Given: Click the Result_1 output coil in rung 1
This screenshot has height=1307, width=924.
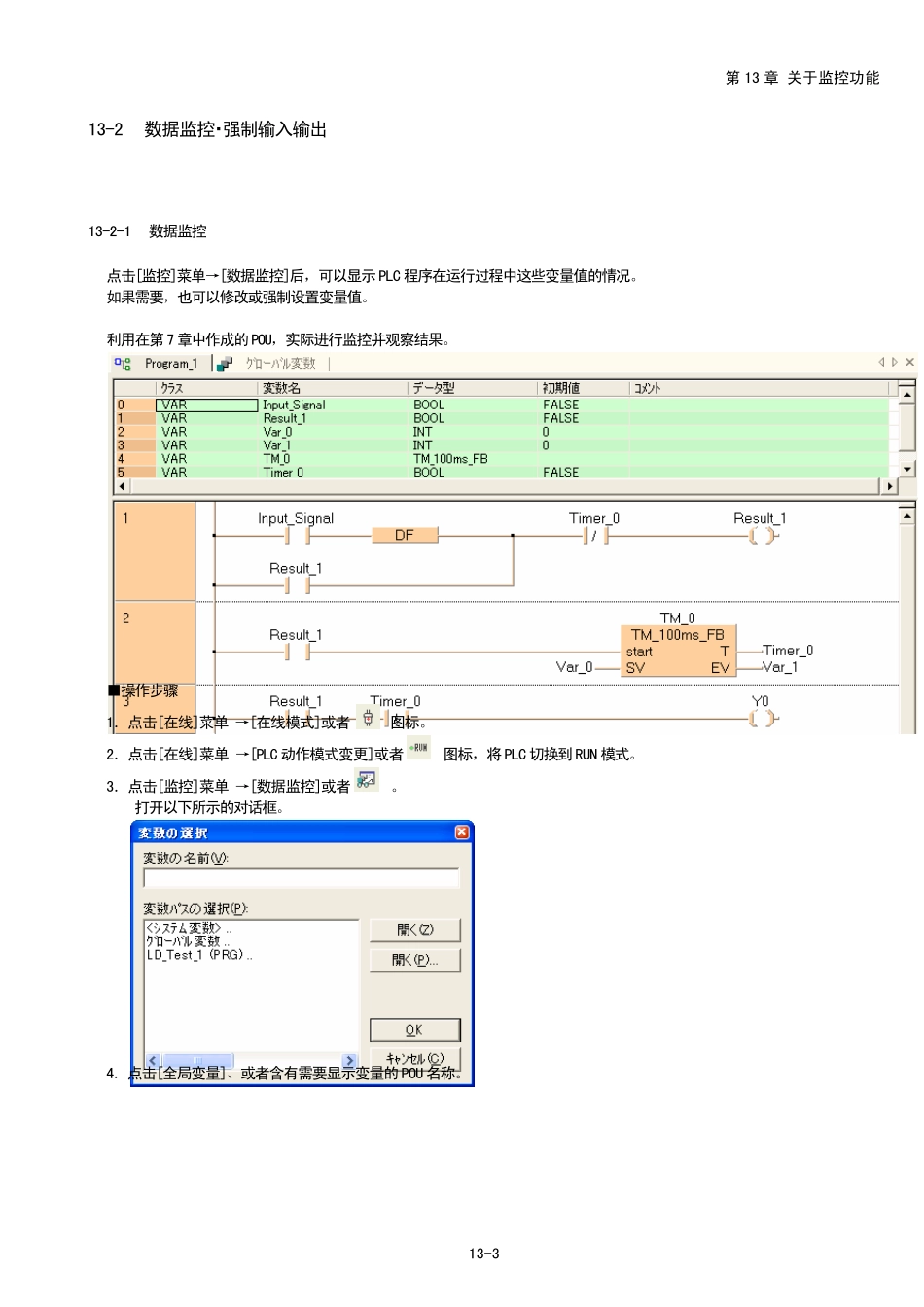Looking at the screenshot, I should 764,535.
